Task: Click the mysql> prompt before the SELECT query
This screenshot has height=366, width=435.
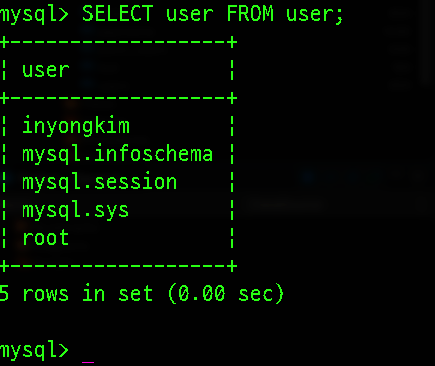Action: pos(34,16)
